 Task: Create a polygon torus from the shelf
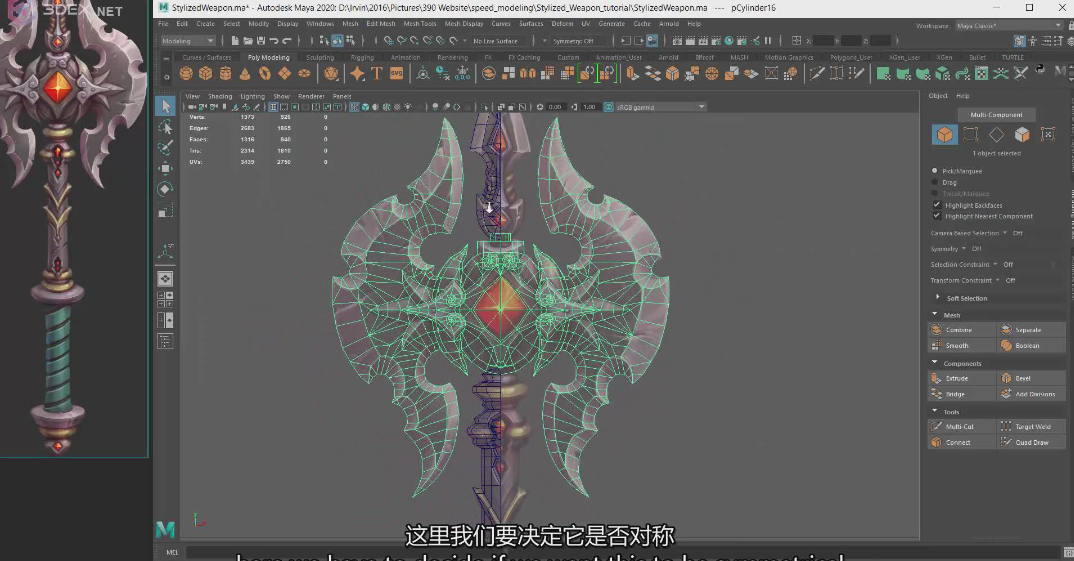(264, 73)
